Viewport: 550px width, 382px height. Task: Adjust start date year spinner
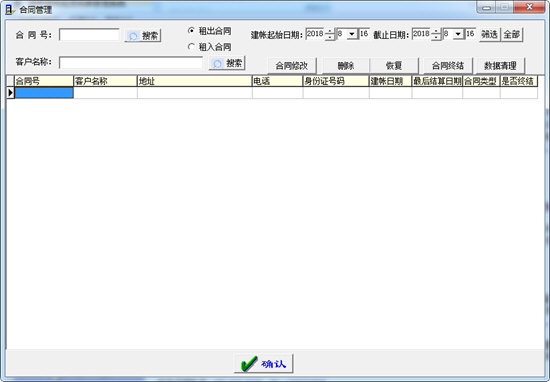(330, 34)
